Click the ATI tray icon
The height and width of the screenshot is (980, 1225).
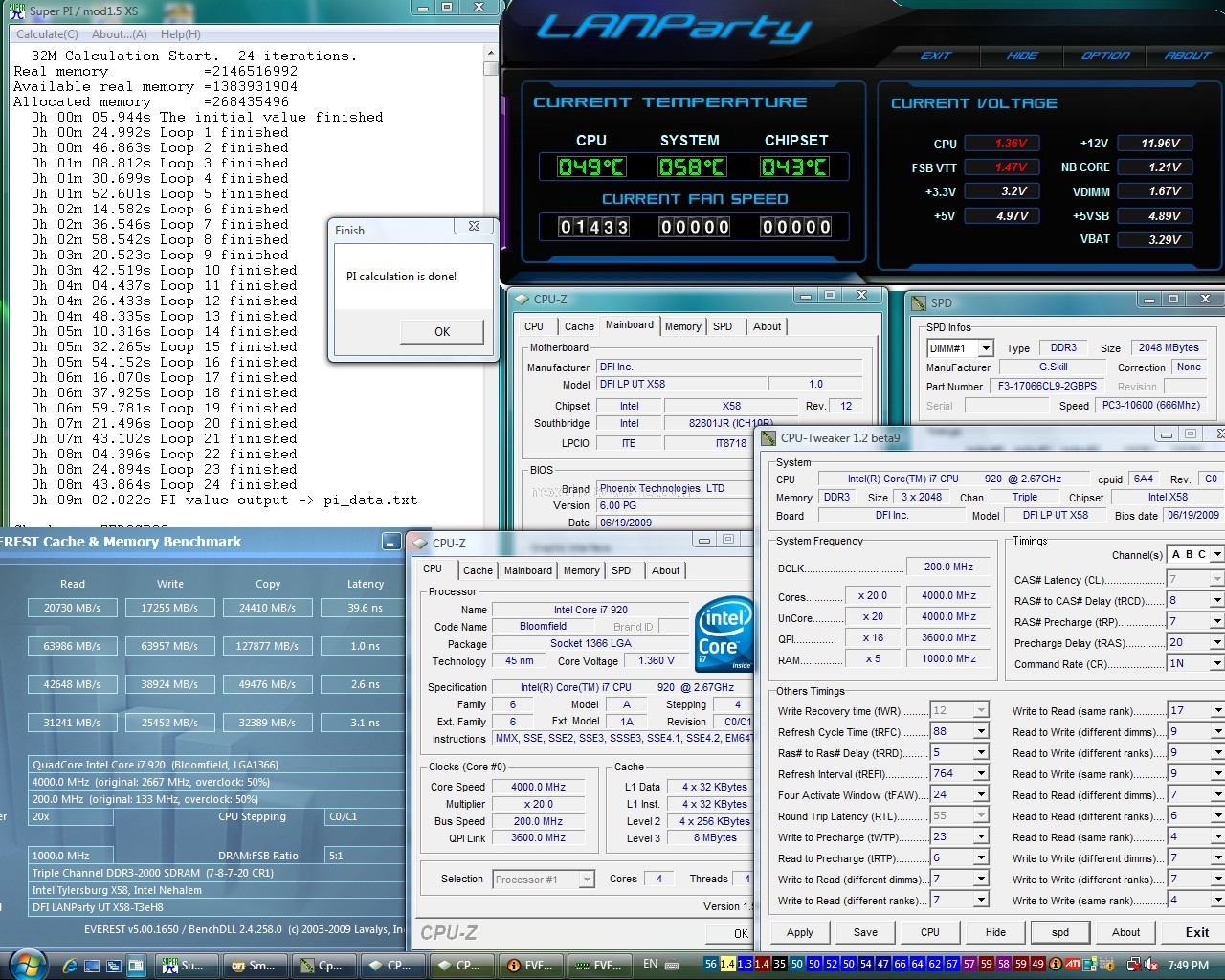point(1073,964)
